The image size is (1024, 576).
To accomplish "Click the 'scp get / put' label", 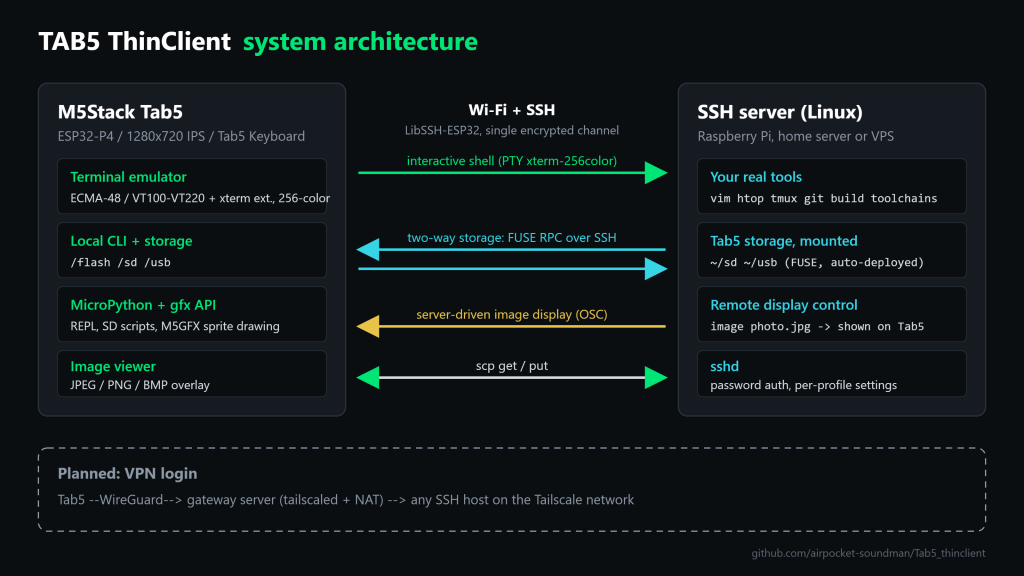I will [511, 366].
